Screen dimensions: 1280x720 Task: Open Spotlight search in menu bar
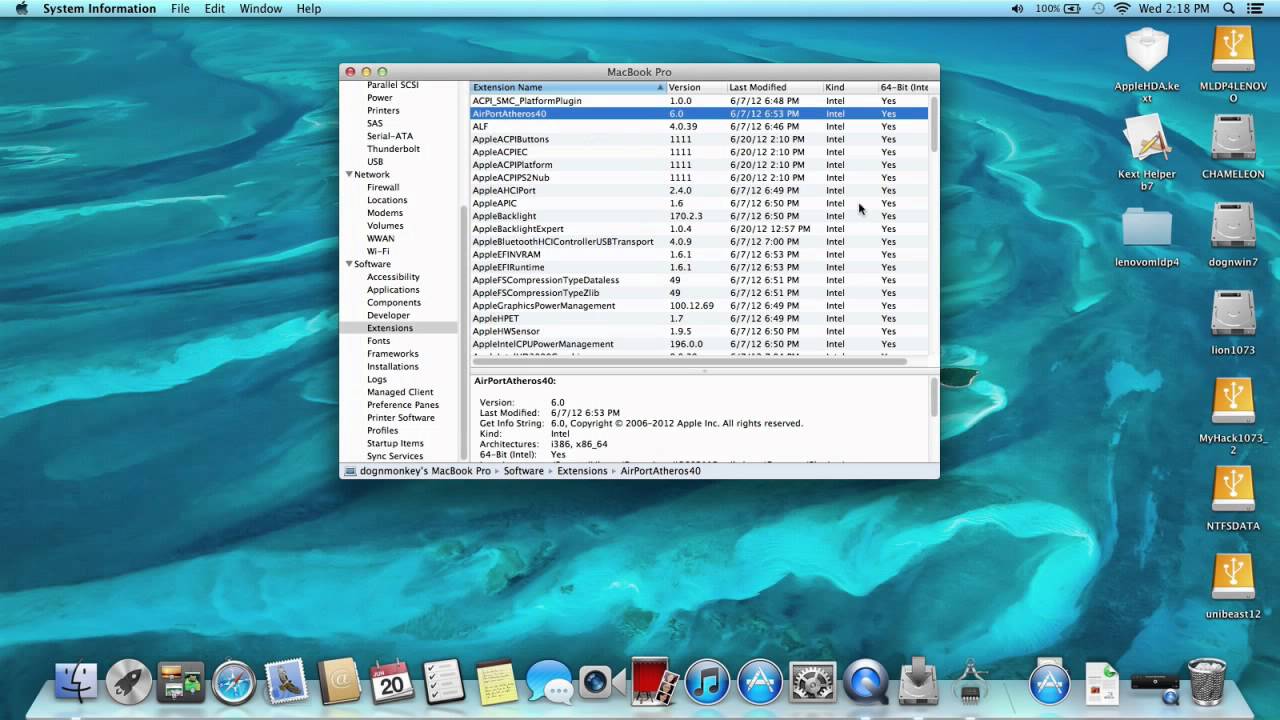[1227, 9]
